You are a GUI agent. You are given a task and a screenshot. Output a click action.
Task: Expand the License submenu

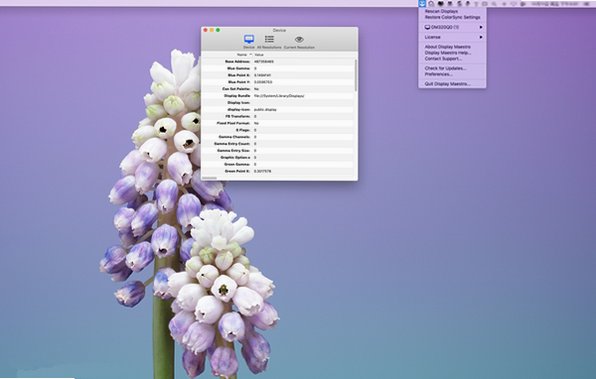(x=452, y=37)
